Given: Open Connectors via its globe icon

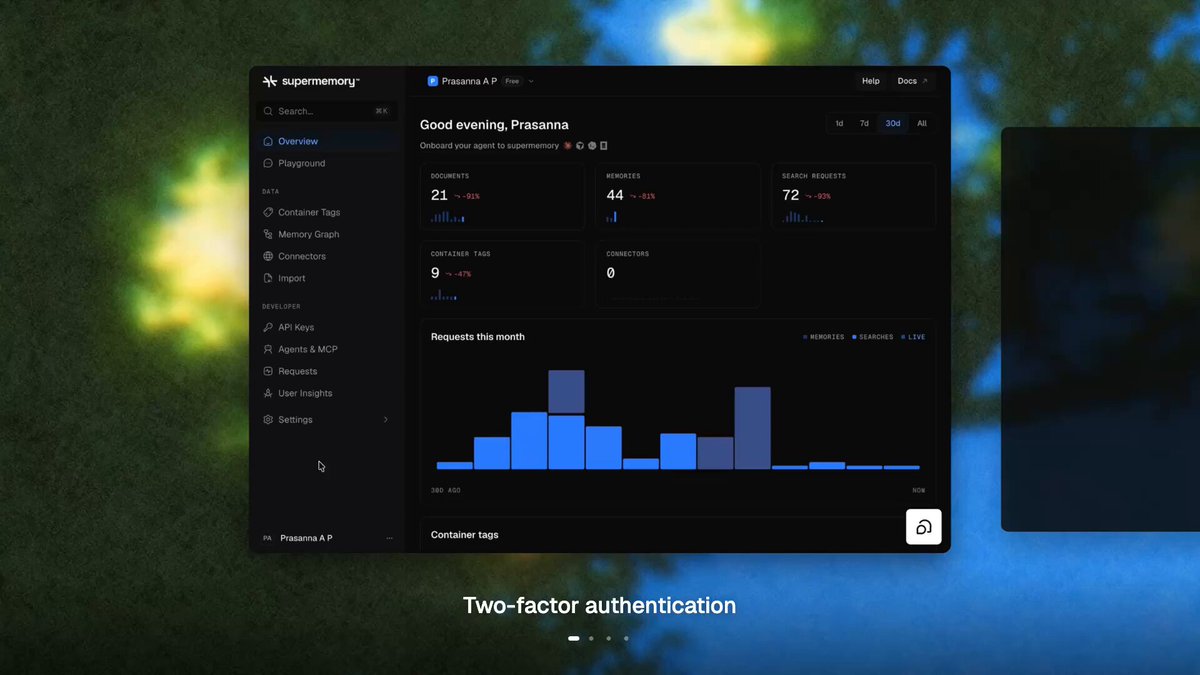Looking at the screenshot, I should pos(268,256).
